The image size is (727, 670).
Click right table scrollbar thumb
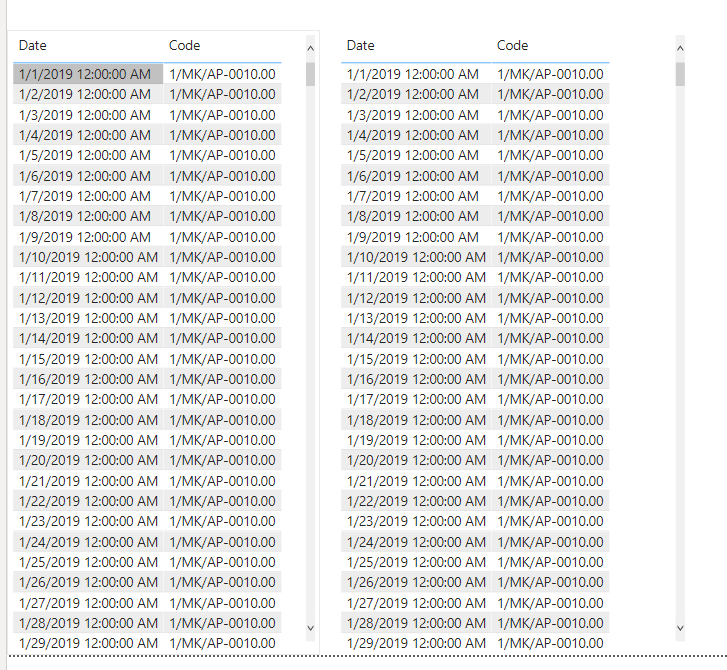[x=680, y=74]
